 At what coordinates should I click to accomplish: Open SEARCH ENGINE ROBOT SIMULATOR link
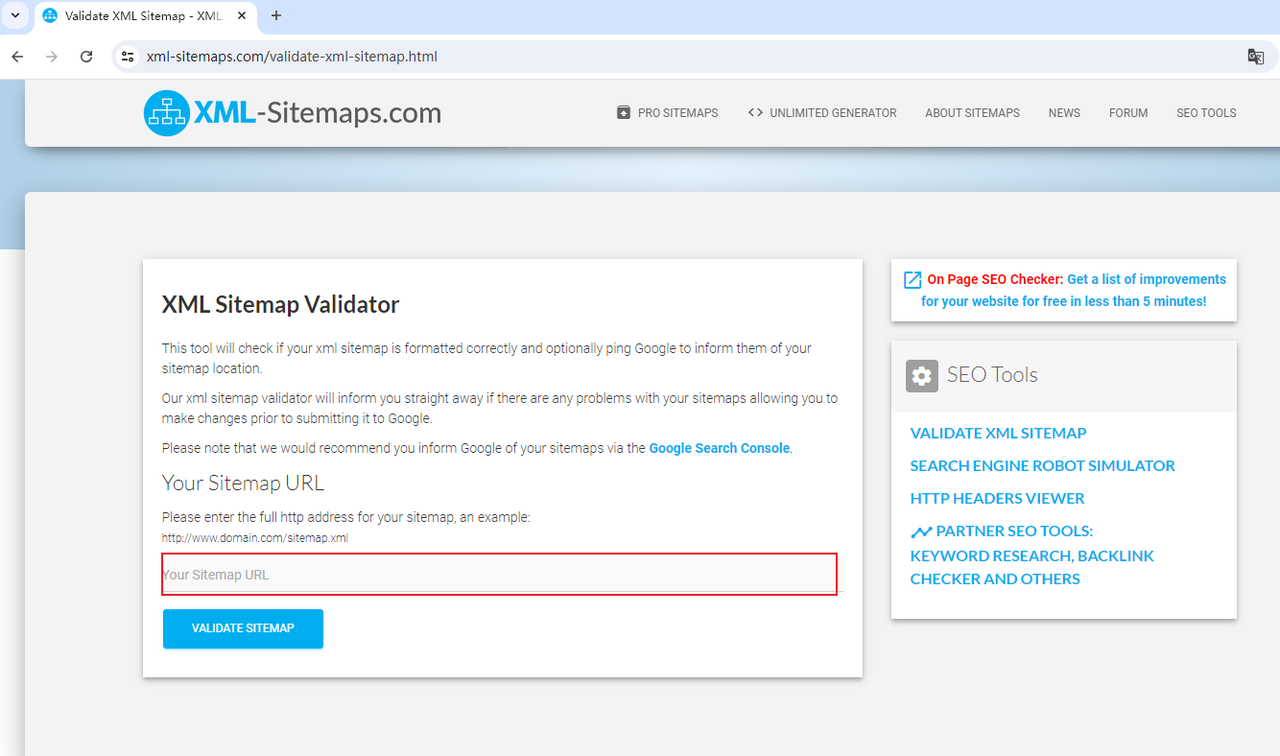pyautogui.click(x=1042, y=466)
